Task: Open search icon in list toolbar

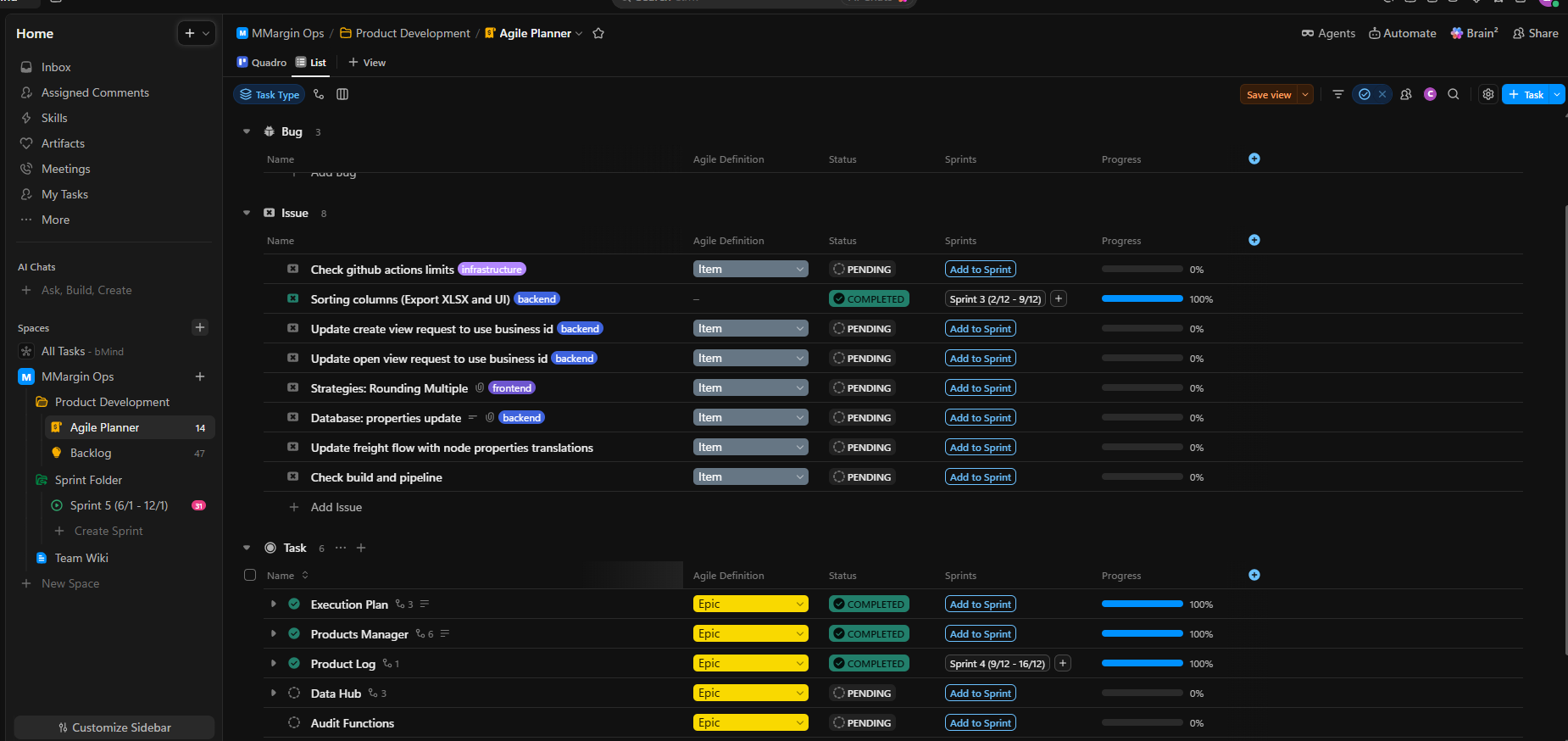Action: tap(1454, 94)
